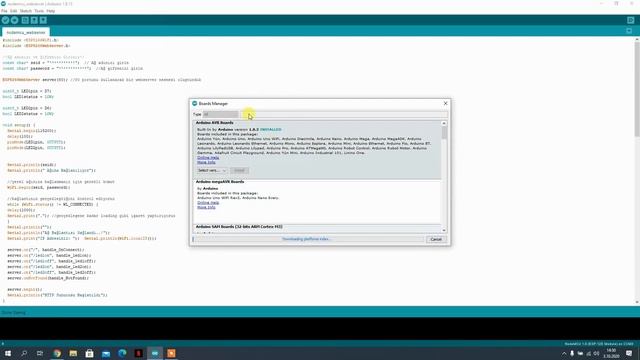This screenshot has height=360, width=640.
Task: Open Online help link under Arduino AVR Boards
Action: pos(208,158)
